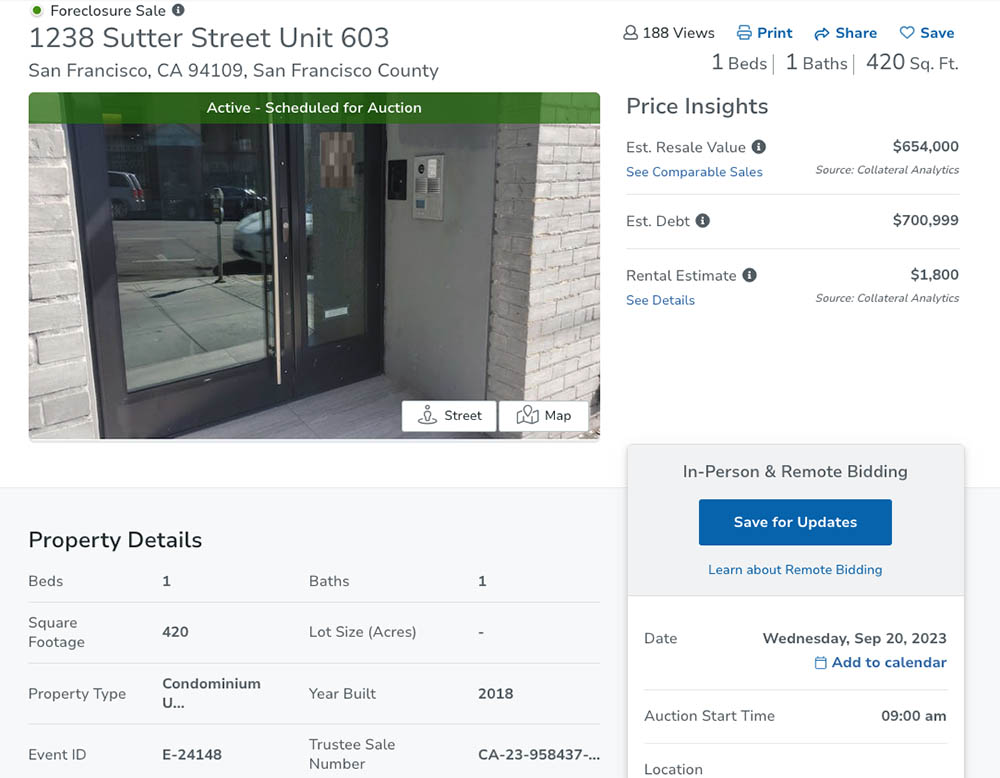Click the Event ID value E-24148

192,754
